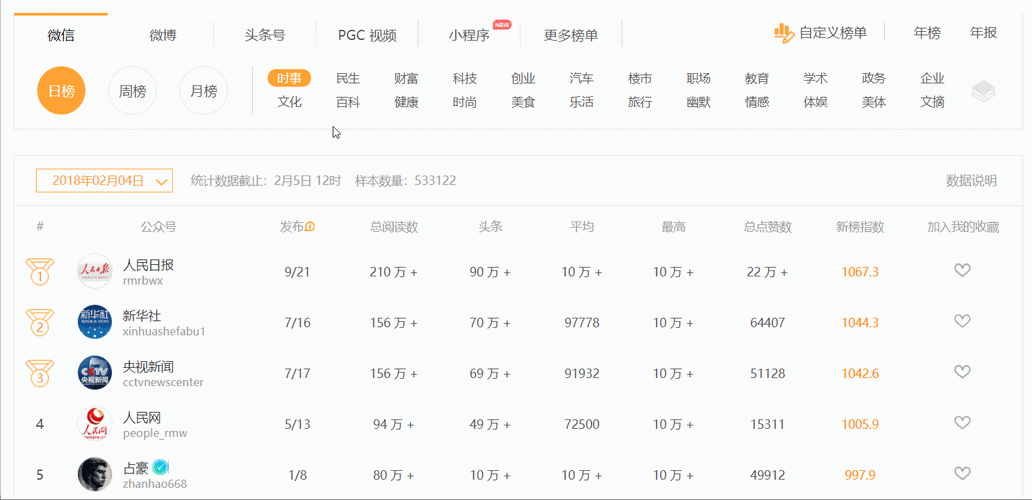The width and height of the screenshot is (1032, 500).
Task: Click the 人民网 account avatar
Action: click(x=95, y=423)
